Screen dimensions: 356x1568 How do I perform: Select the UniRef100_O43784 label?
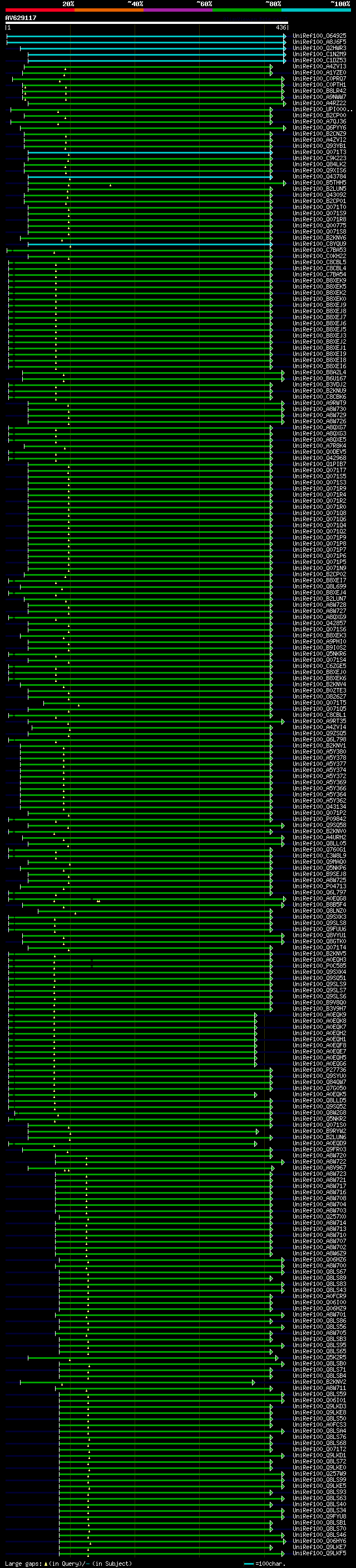point(319,176)
